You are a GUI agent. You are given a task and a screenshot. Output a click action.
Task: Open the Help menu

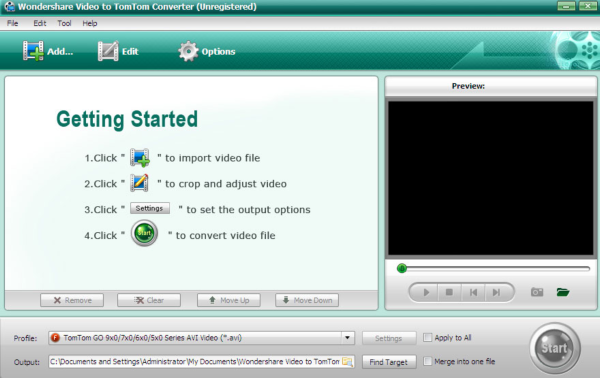90,23
